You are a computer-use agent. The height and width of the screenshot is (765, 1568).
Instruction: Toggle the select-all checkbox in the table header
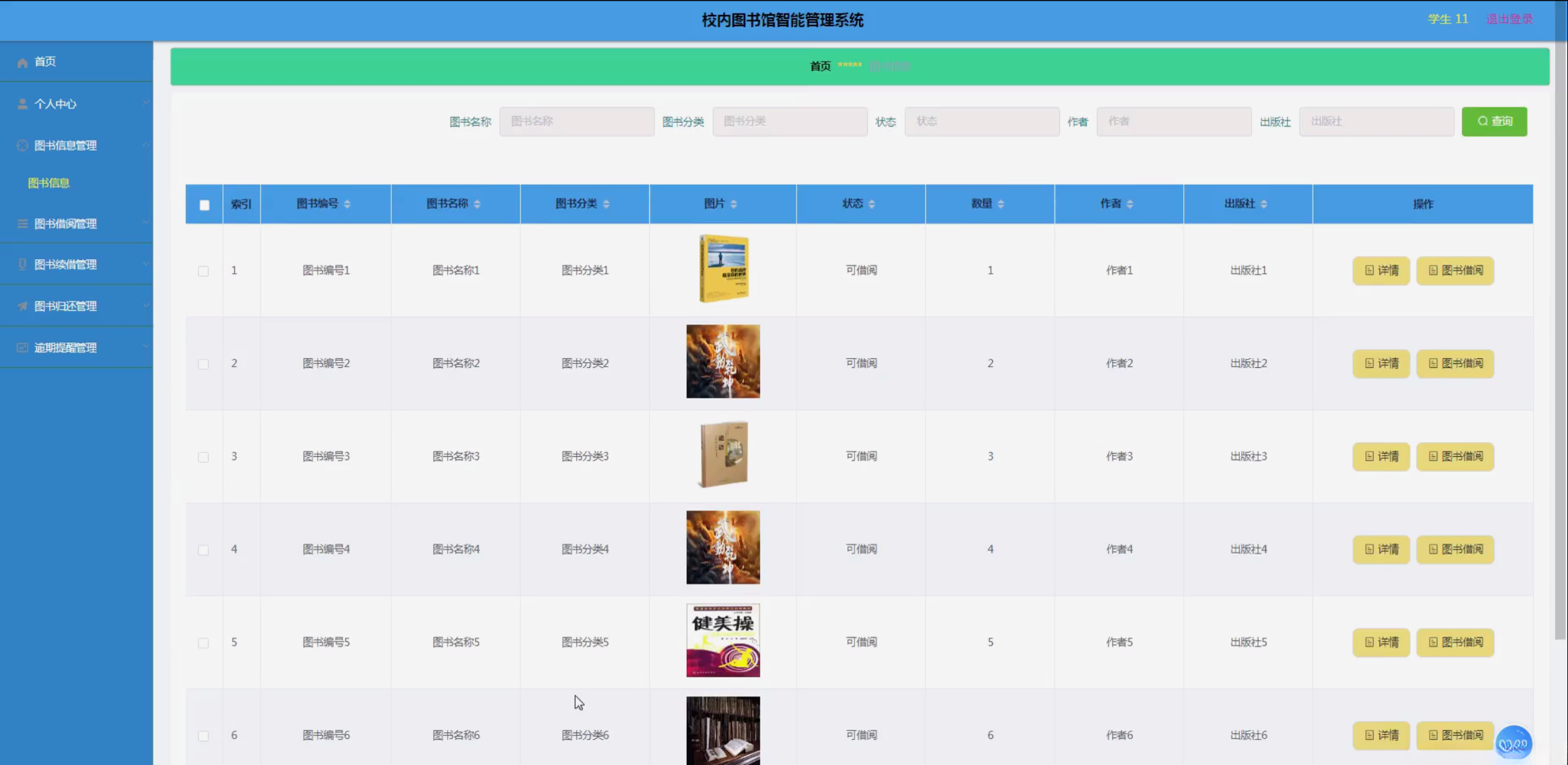[204, 205]
